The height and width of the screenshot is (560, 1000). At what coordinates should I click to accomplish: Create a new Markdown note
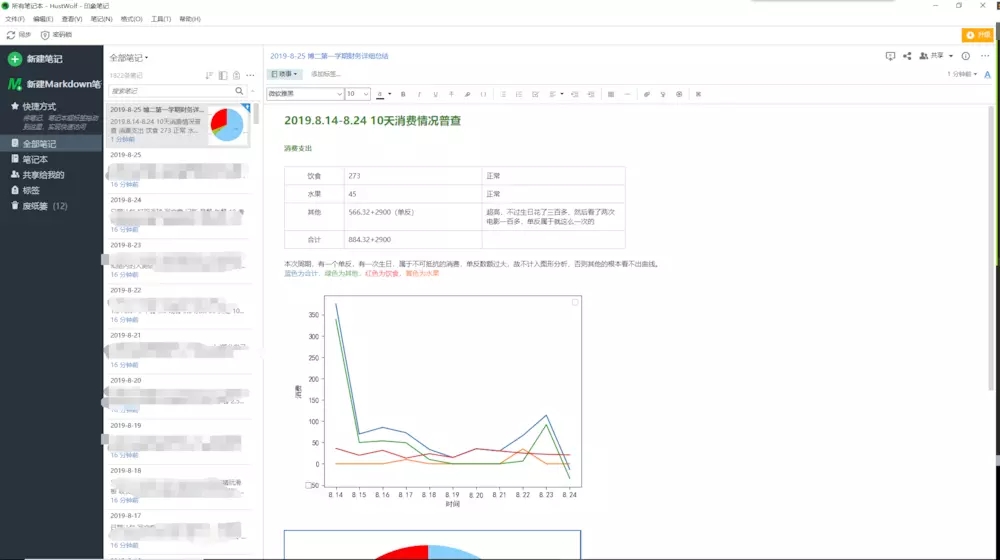pyautogui.click(x=54, y=84)
